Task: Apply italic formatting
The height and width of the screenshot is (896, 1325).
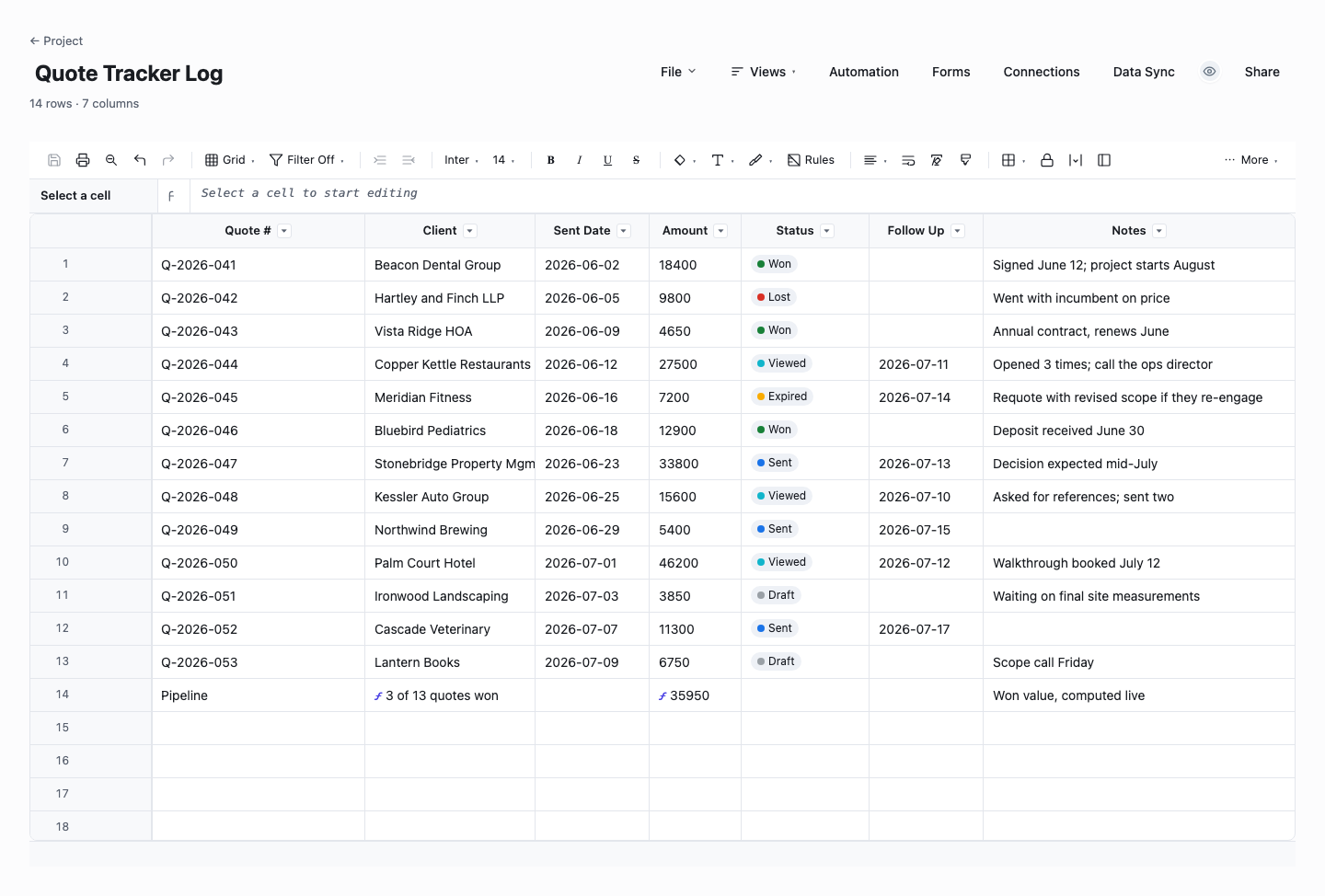Action: point(579,160)
